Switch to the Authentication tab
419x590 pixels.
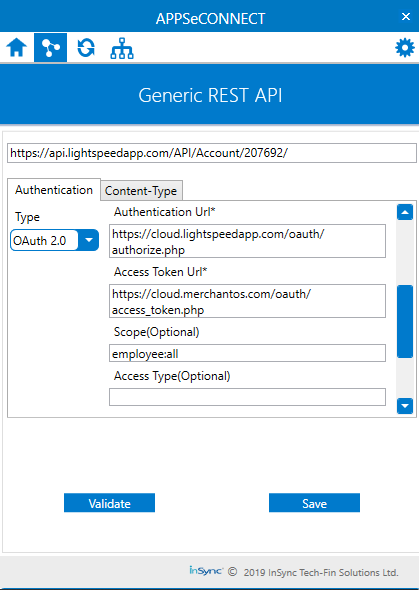(54, 190)
